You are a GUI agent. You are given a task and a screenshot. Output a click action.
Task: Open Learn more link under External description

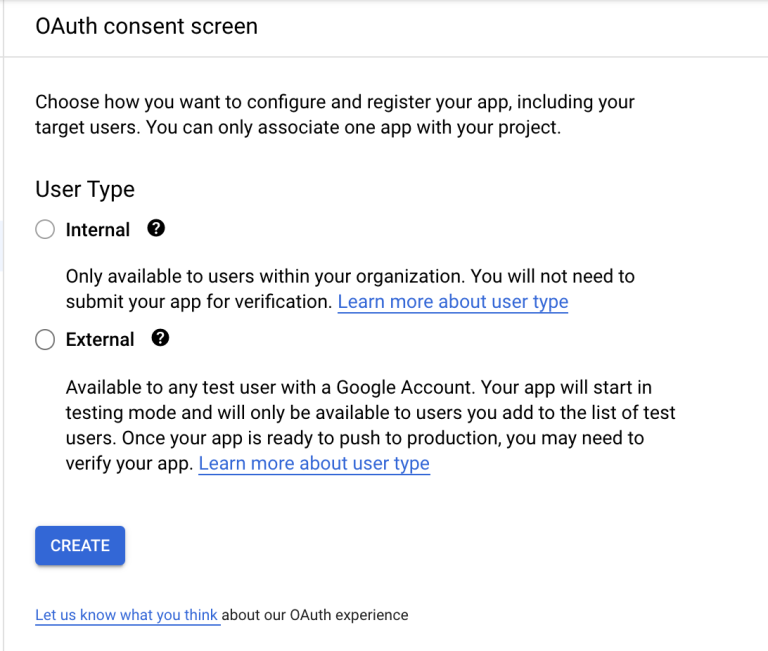[314, 464]
